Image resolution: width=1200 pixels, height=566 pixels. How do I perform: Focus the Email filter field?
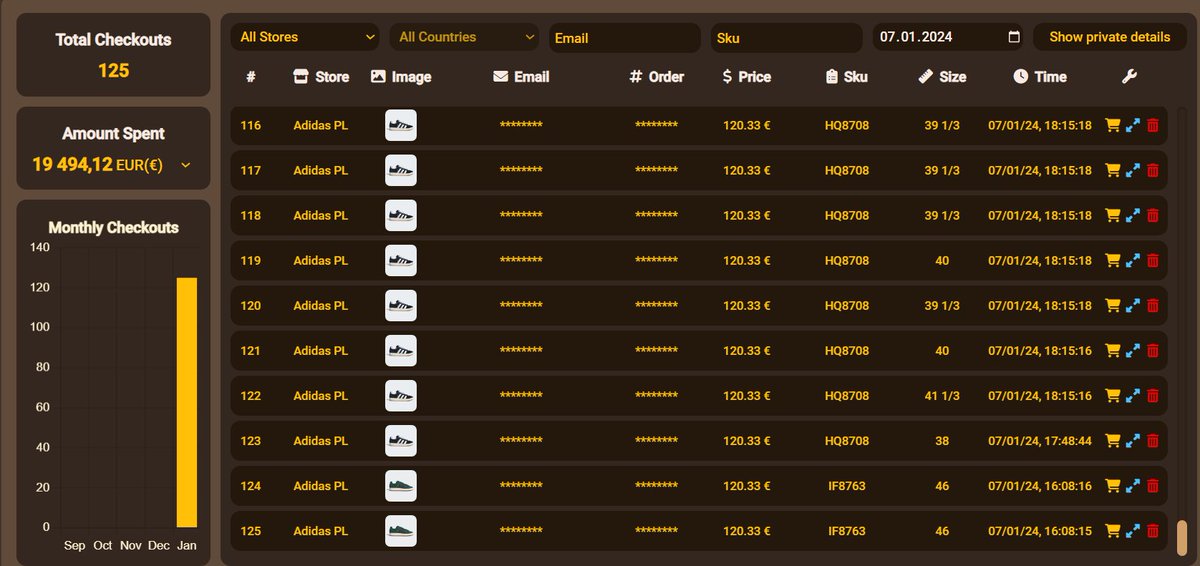pos(625,38)
